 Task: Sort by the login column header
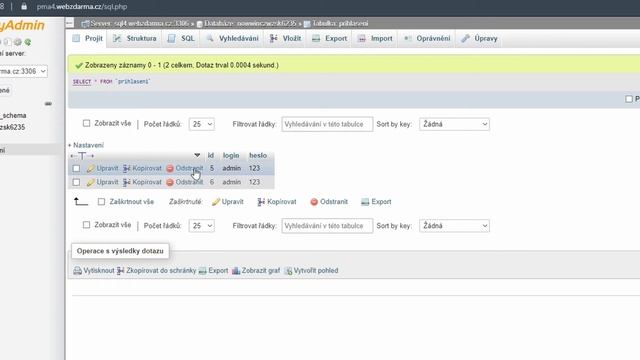pos(231,156)
